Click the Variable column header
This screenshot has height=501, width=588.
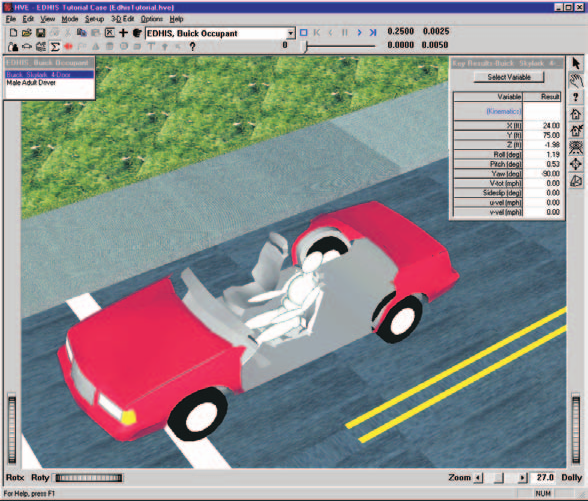click(x=488, y=97)
